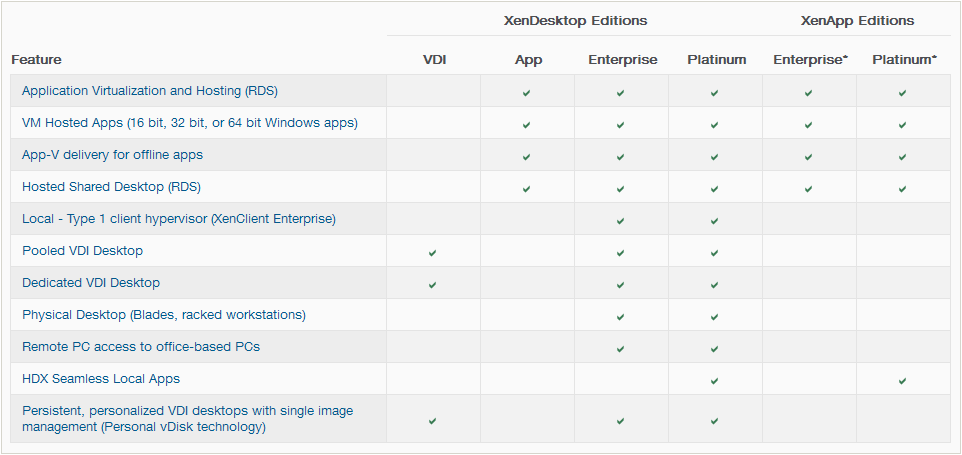Click Remote PC access to office-based PCs
The image size is (962, 455).
[141, 346]
